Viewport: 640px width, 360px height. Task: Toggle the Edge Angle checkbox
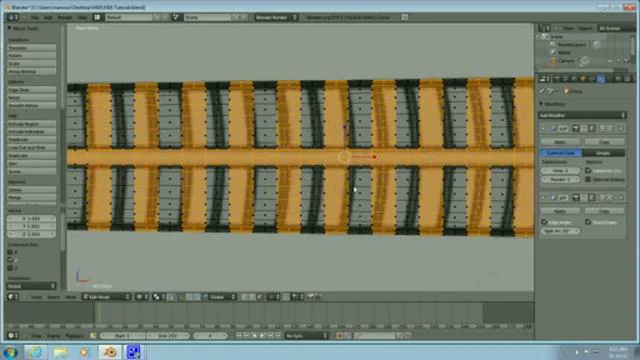pos(544,222)
